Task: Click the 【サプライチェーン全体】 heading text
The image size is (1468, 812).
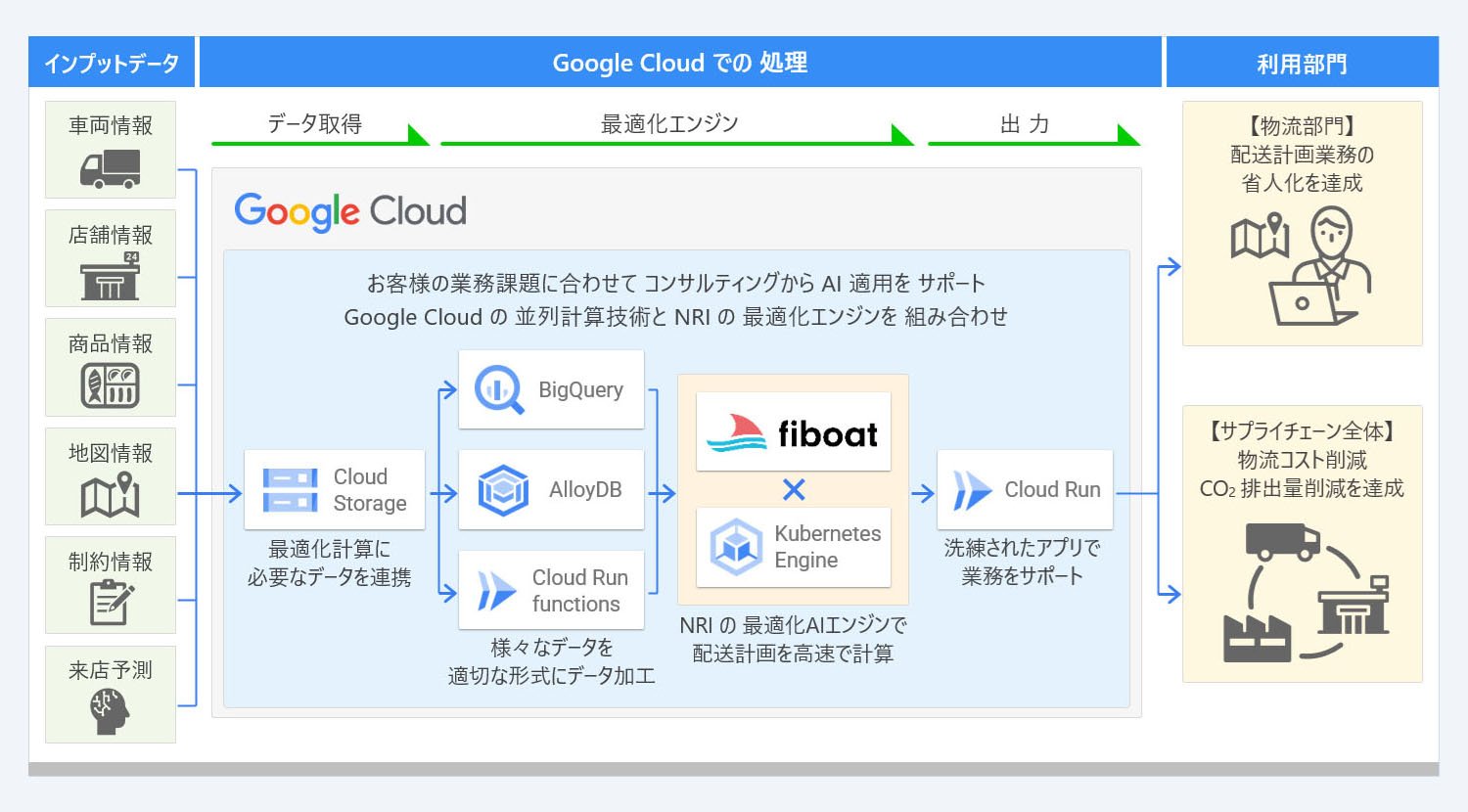Action: [1302, 431]
